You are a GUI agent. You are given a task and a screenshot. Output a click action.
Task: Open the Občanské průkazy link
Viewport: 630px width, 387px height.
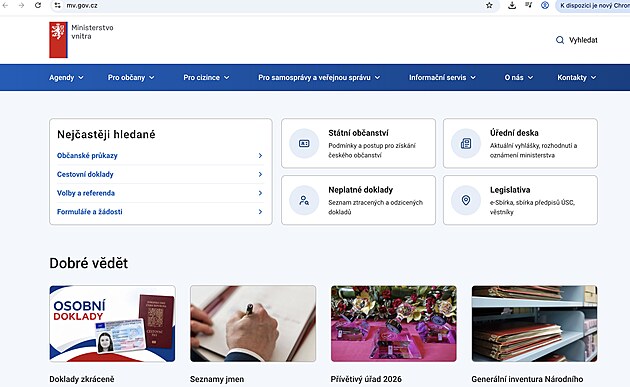coord(87,156)
